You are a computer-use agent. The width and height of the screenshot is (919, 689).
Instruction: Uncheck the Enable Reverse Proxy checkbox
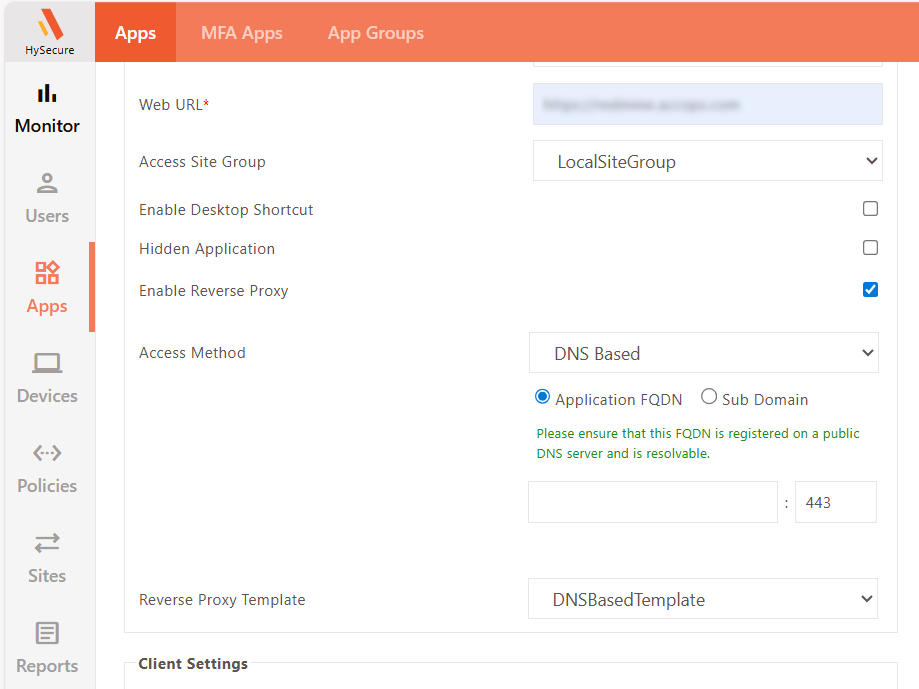click(x=870, y=290)
